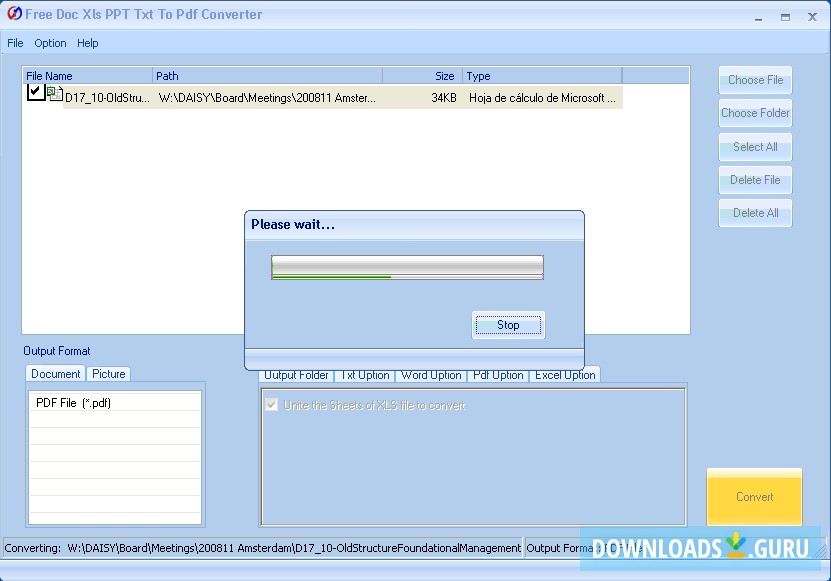
Task: Select PDF File (*.pdf) in the Document list
Action: tap(75, 402)
